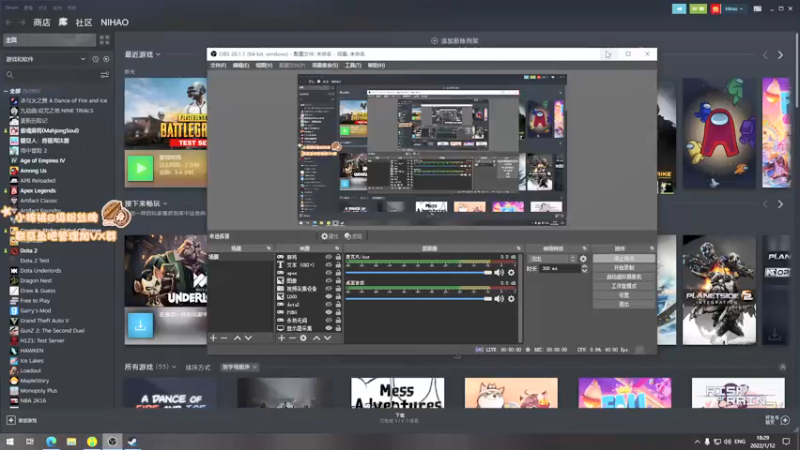Toggle visibility of 文本 (GDI+) source
The width and height of the screenshot is (800, 450).
(329, 265)
